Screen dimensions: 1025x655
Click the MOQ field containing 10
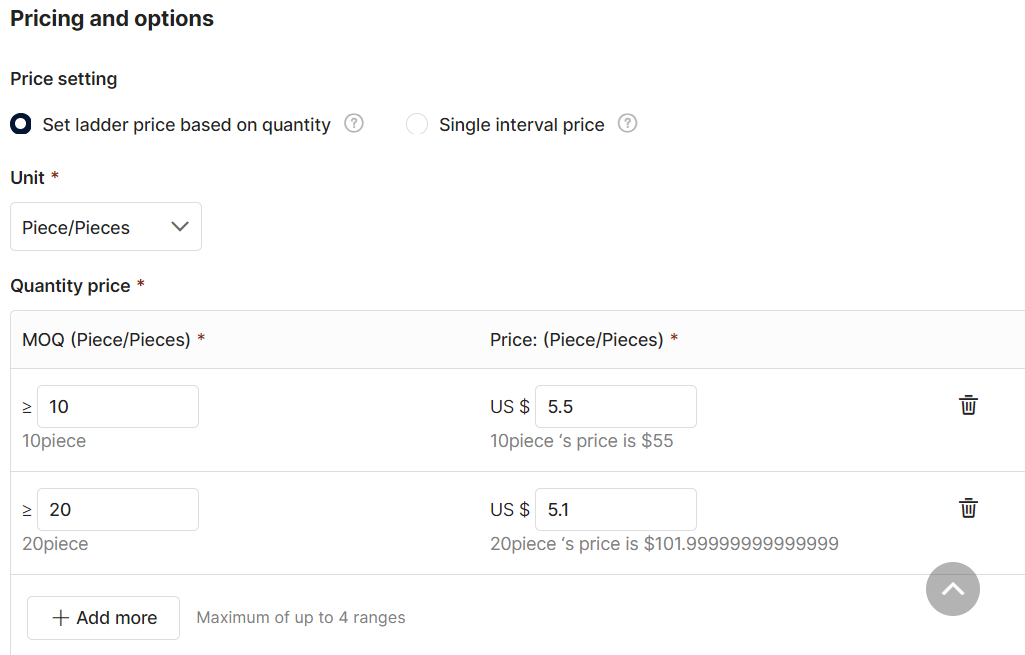coord(118,407)
